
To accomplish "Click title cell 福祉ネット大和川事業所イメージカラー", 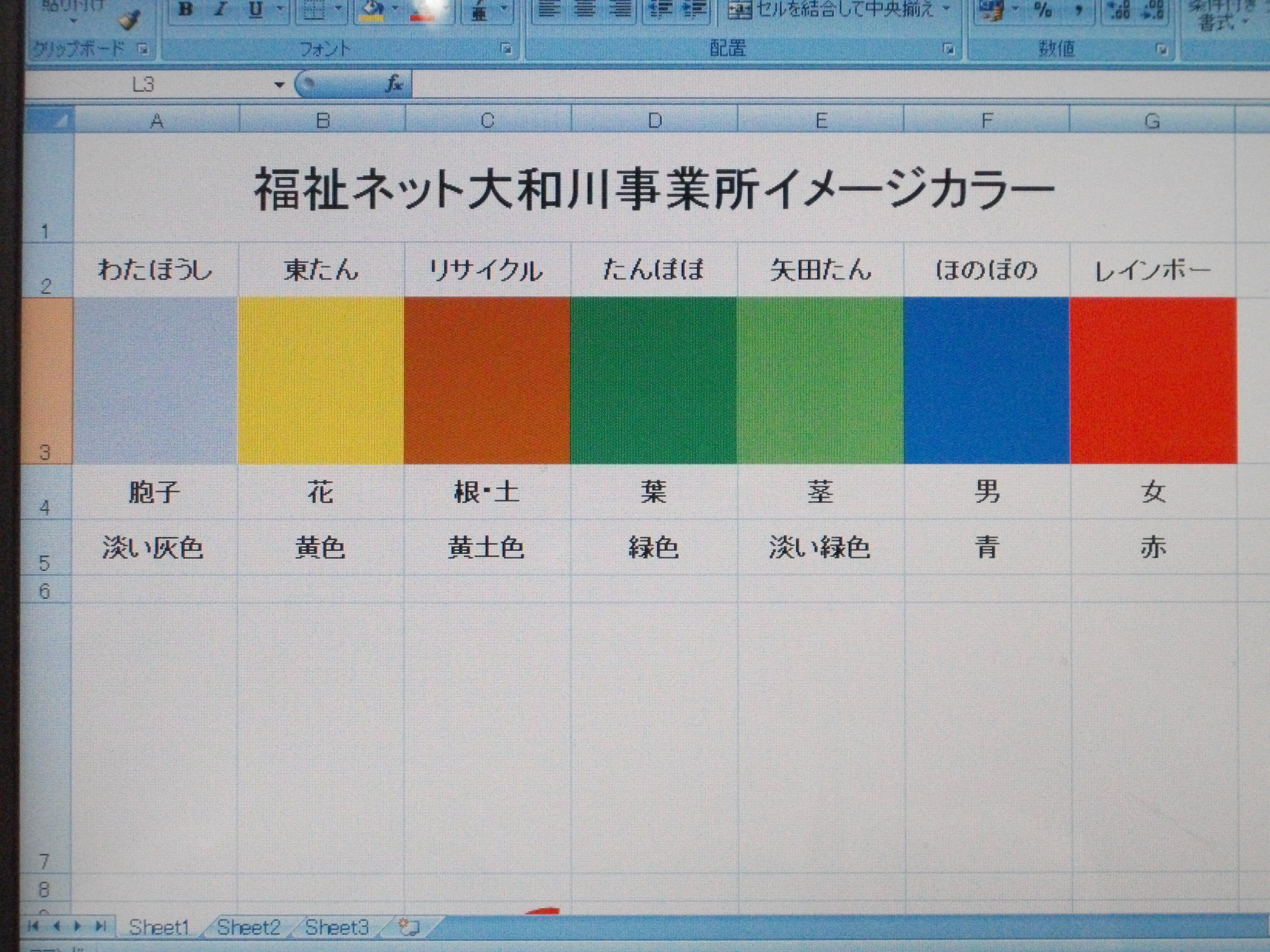I will (x=654, y=188).
